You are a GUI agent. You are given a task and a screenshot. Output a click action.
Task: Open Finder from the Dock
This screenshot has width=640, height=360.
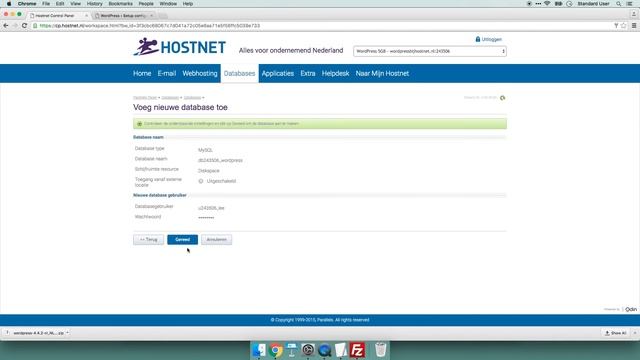pos(259,350)
